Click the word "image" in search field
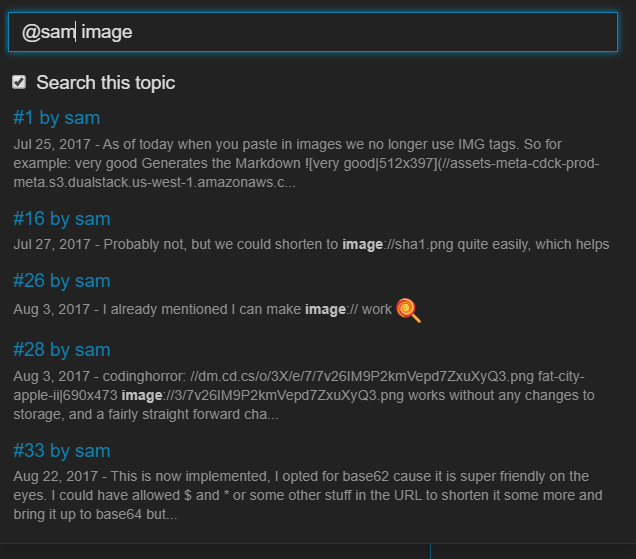The height and width of the screenshot is (559, 636). pos(107,32)
